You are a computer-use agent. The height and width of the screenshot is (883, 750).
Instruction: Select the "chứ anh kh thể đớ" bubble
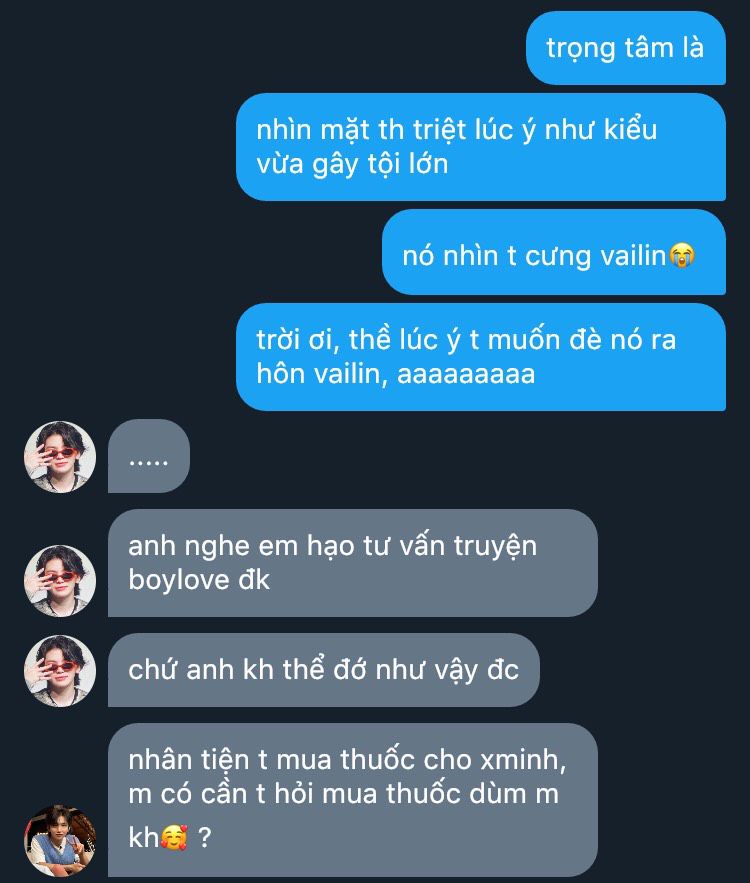324,670
